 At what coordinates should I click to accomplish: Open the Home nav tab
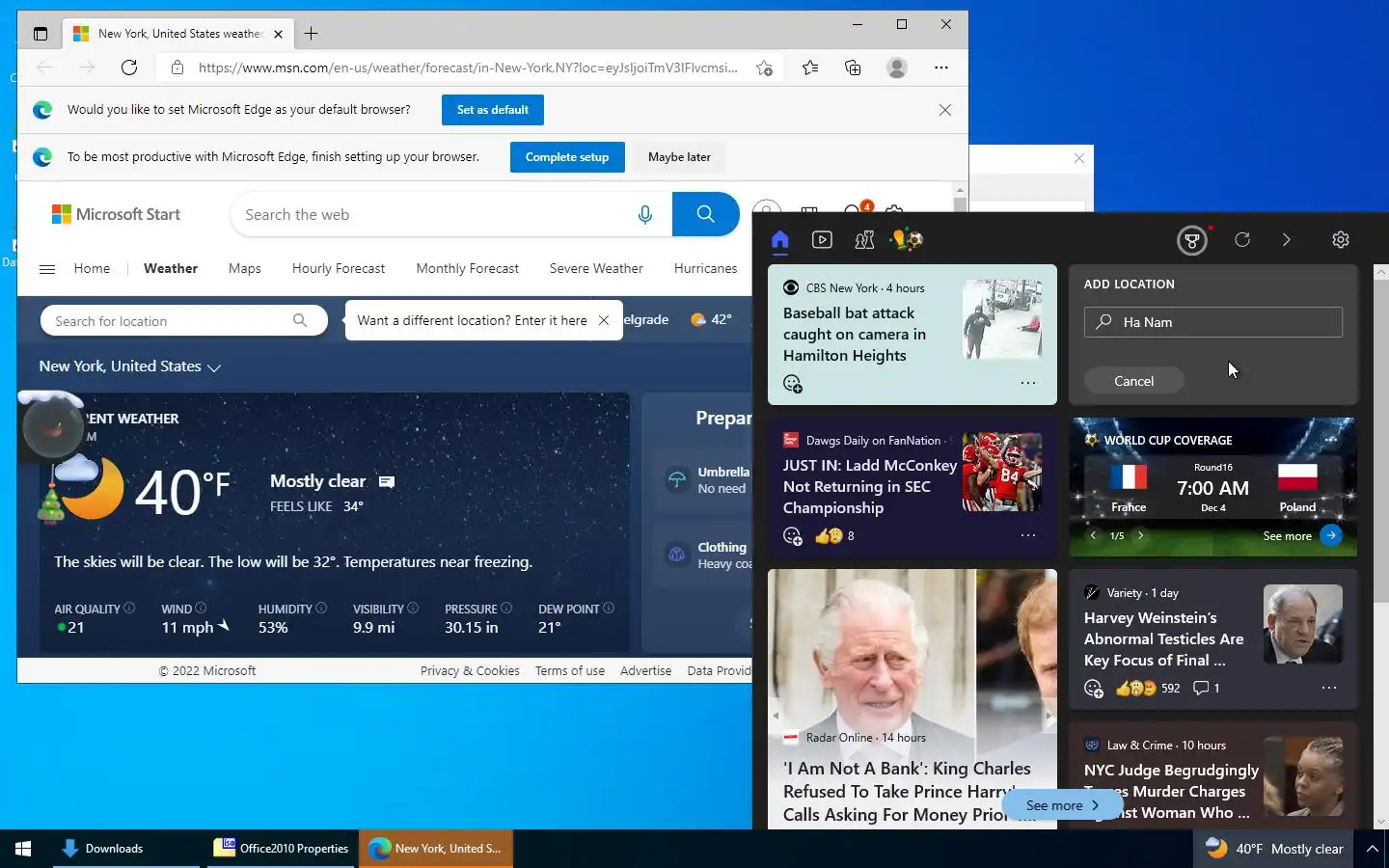pyautogui.click(x=92, y=268)
